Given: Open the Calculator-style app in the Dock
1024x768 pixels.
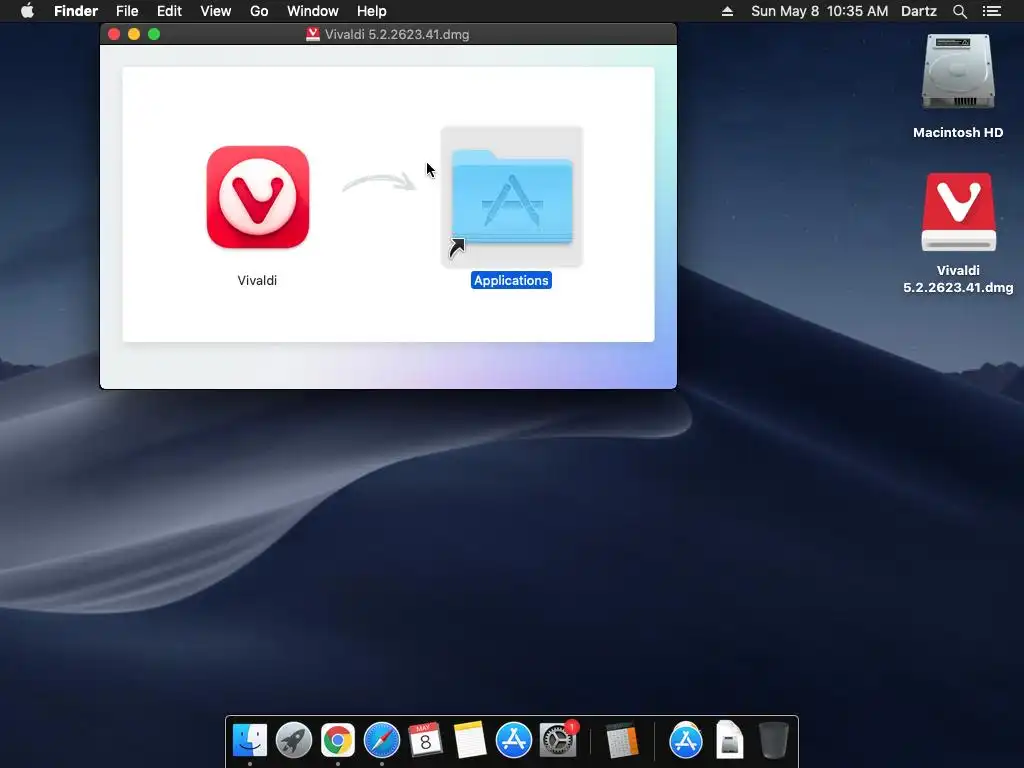Looking at the screenshot, I should 621,742.
